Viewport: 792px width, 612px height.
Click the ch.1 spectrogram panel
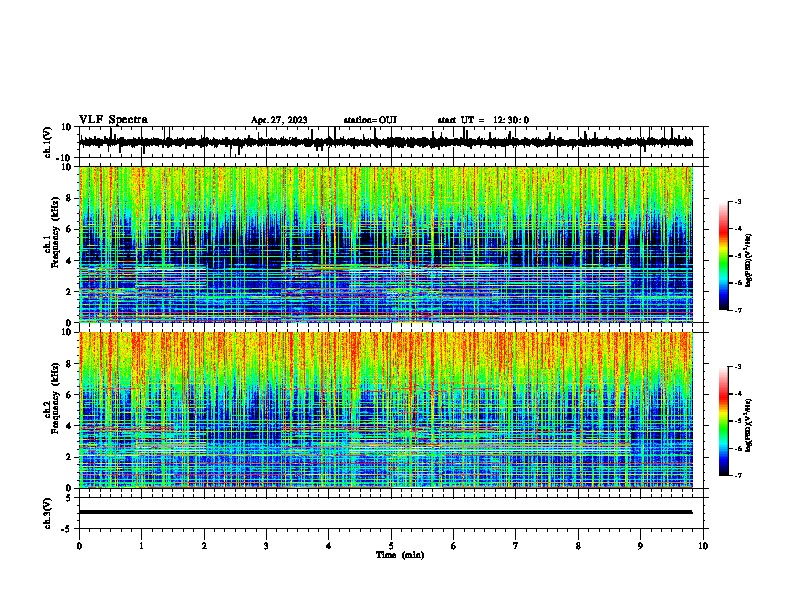tap(385, 244)
